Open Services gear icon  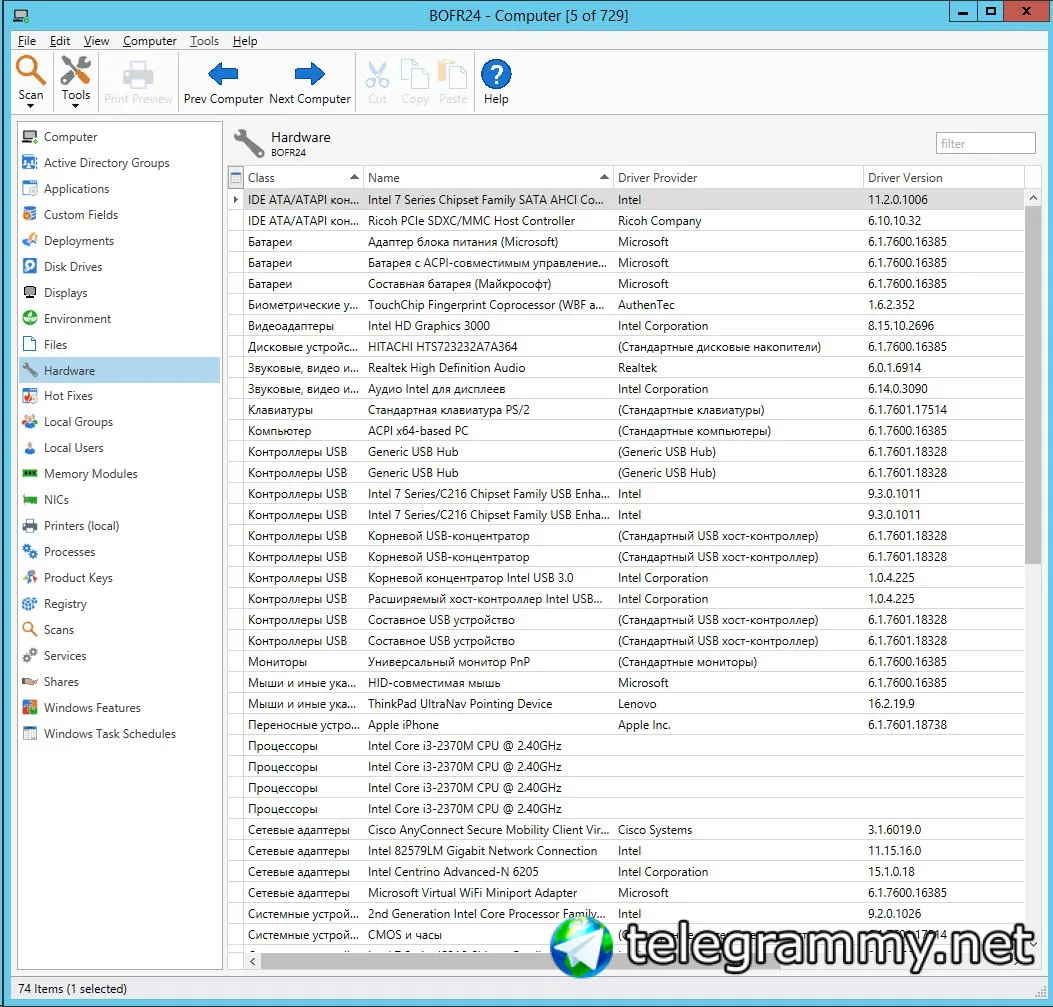30,656
